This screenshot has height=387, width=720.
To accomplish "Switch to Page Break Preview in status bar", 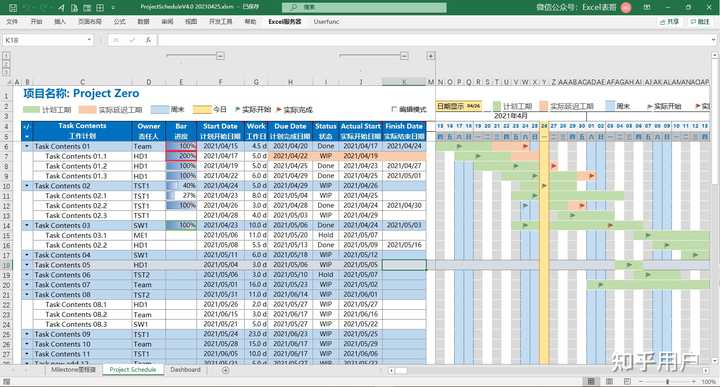I will [x=627, y=381].
